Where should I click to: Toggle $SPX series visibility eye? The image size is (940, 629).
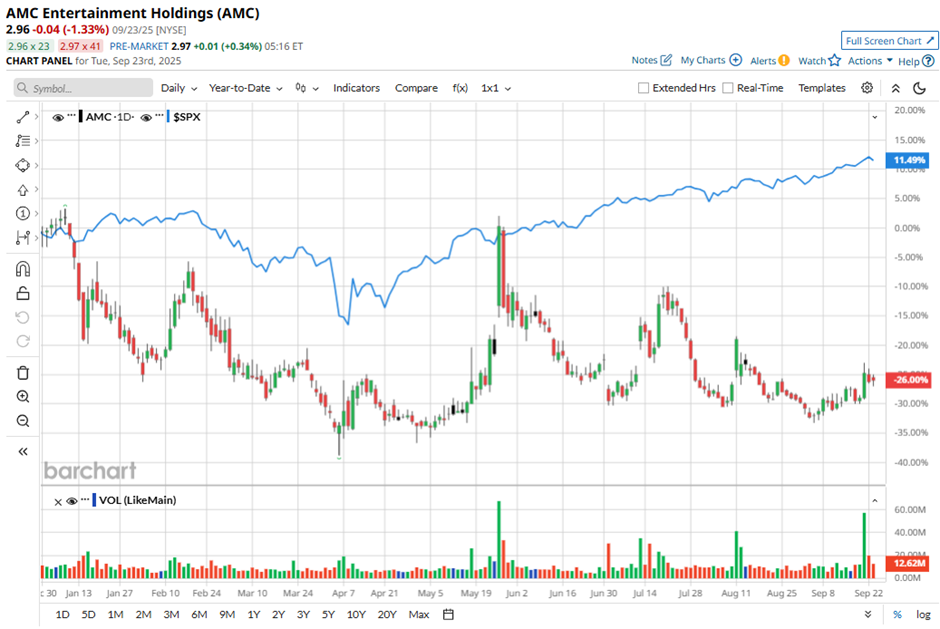[x=146, y=118]
